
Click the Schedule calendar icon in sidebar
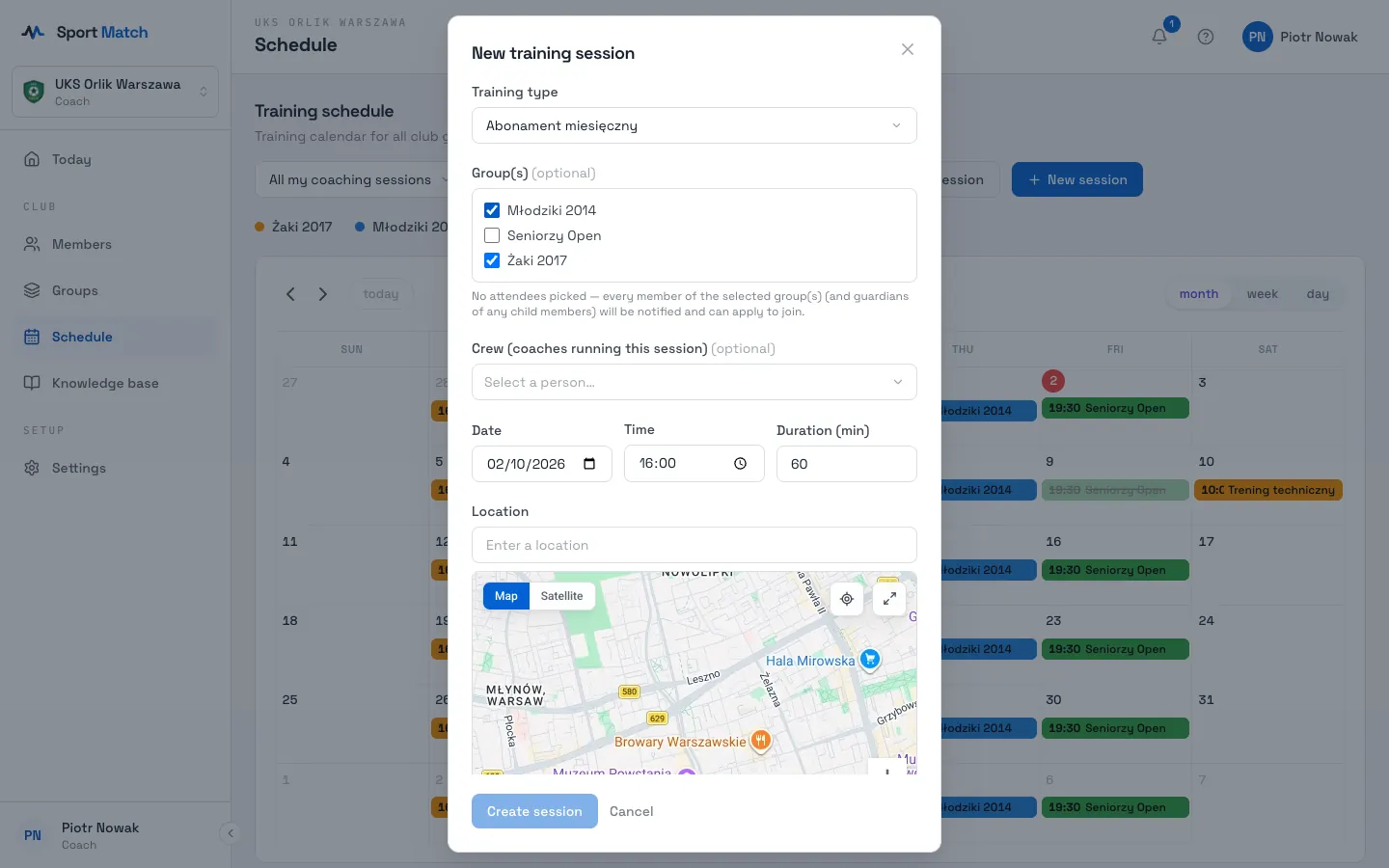(x=32, y=337)
